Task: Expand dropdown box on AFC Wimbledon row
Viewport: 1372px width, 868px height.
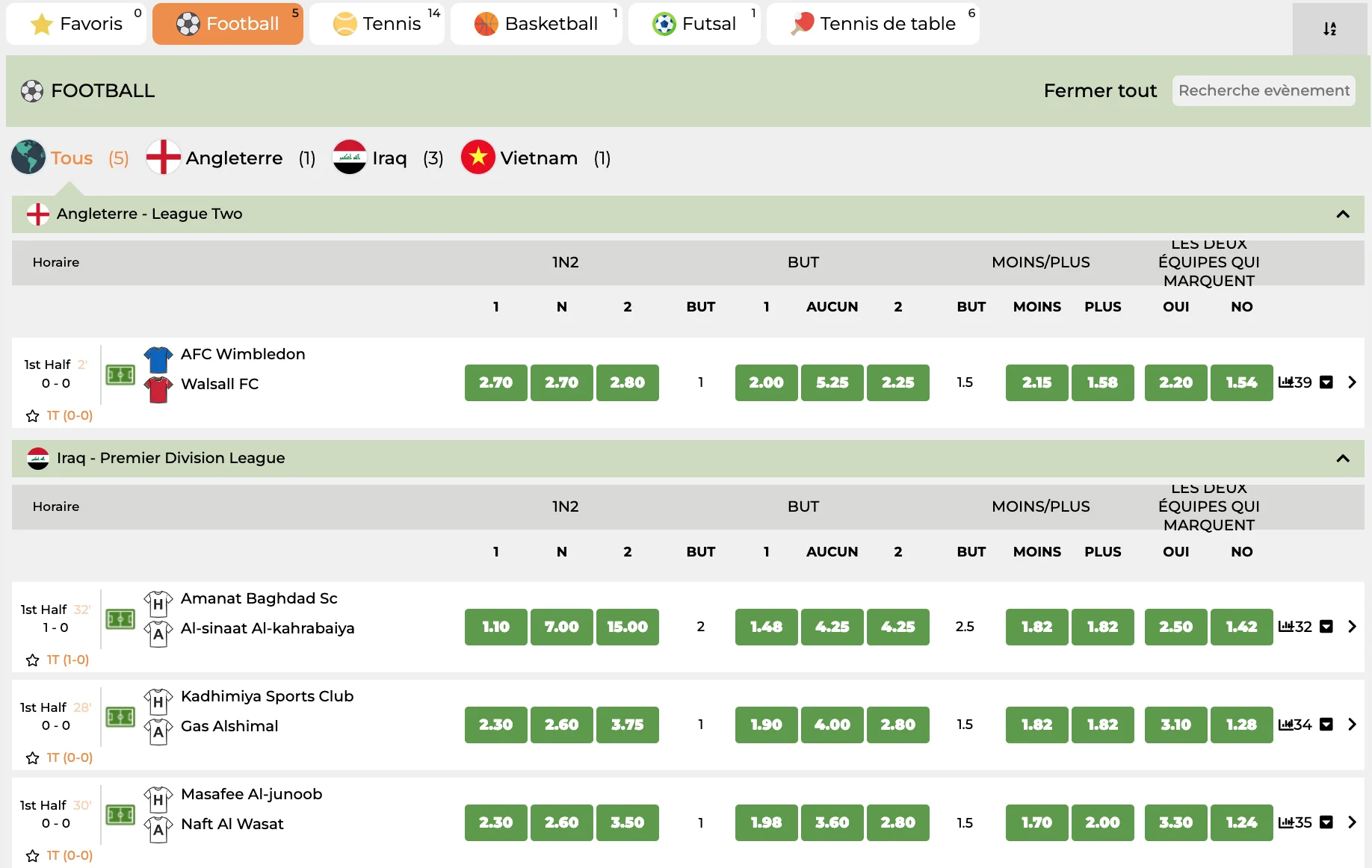Action: click(1326, 382)
